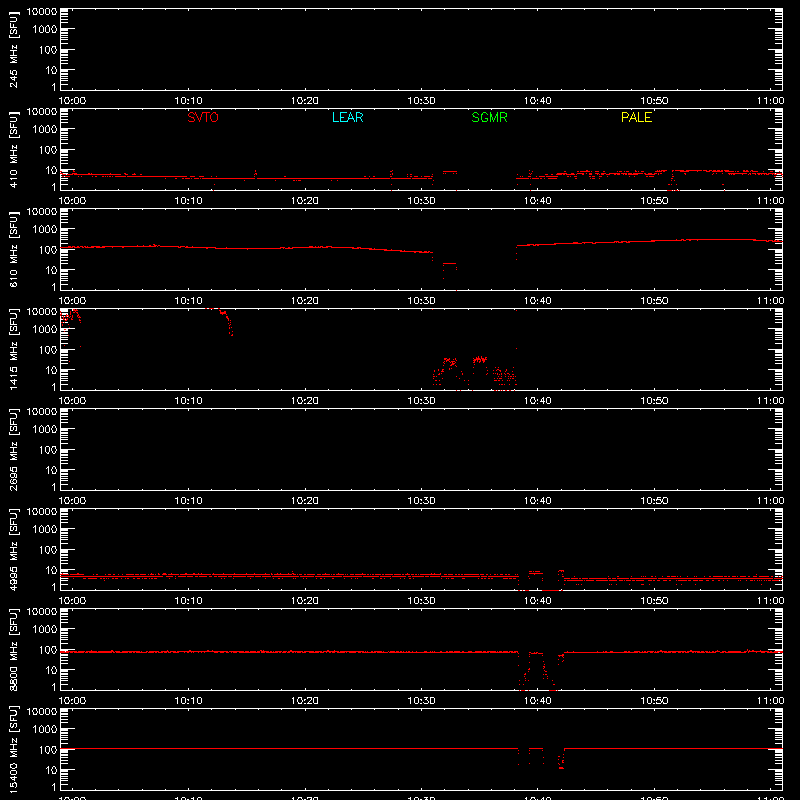Image resolution: width=800 pixels, height=800 pixels.
Task: Click the 245 MHz [SFU] axis title
Action: 13,49
